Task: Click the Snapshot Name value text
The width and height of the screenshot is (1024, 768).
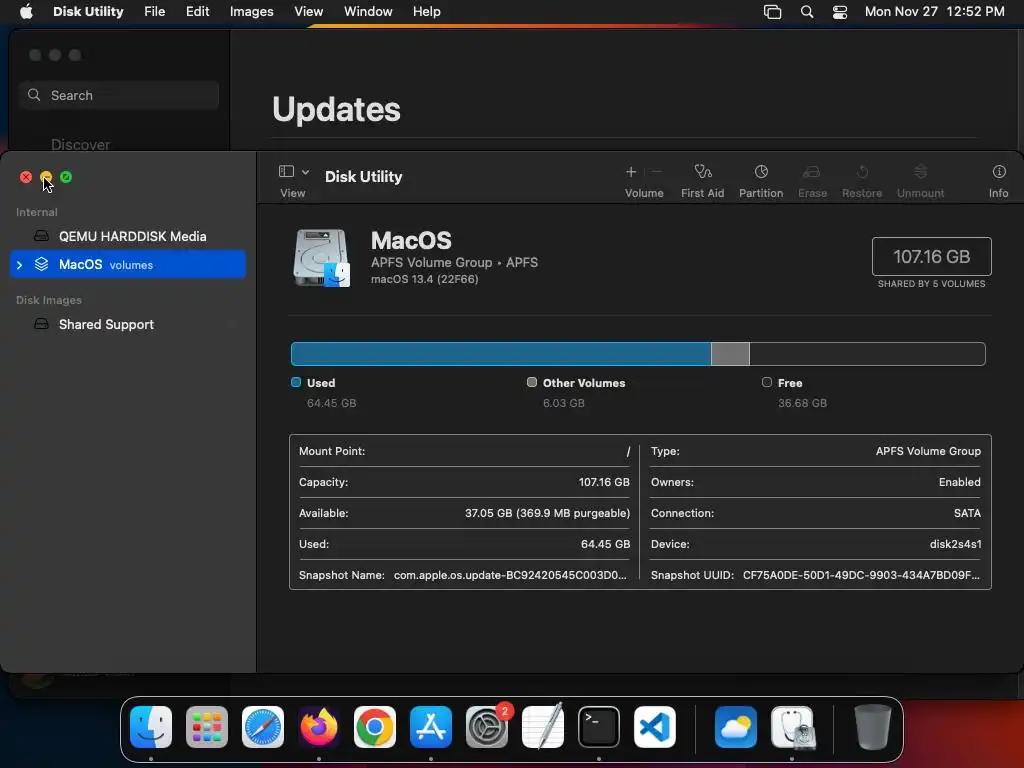Action: point(510,575)
